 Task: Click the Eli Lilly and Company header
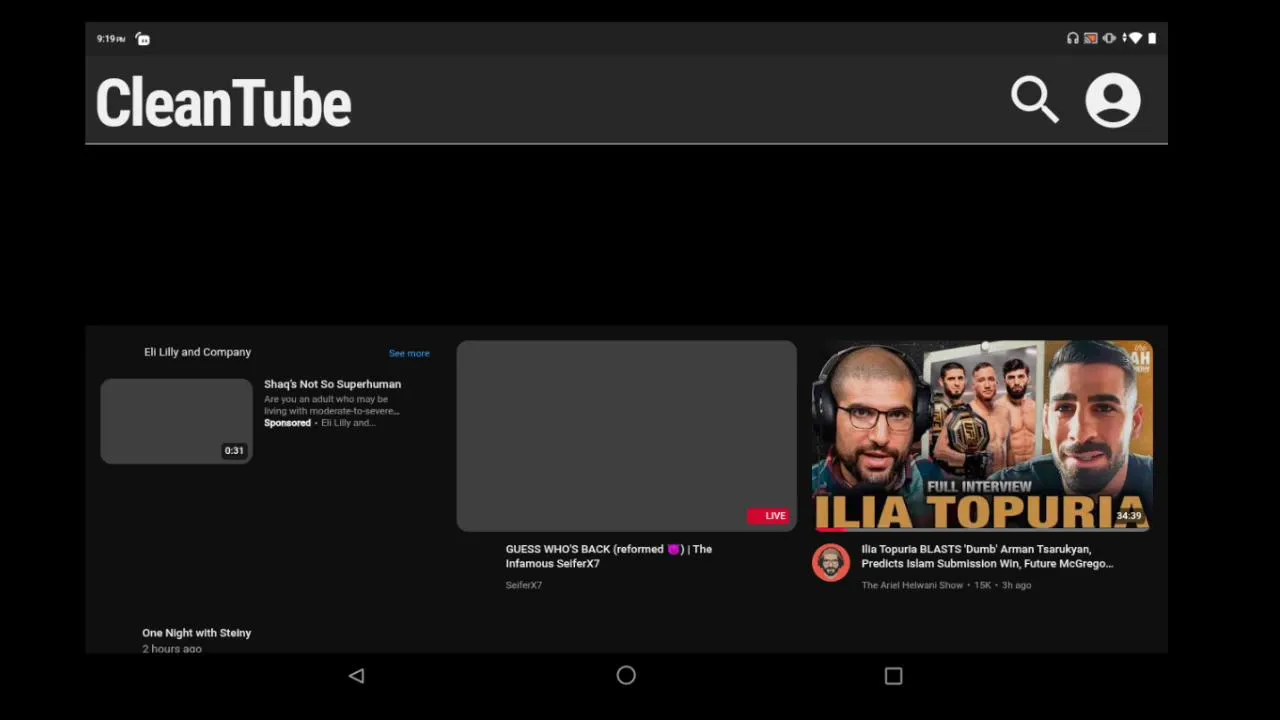197,352
